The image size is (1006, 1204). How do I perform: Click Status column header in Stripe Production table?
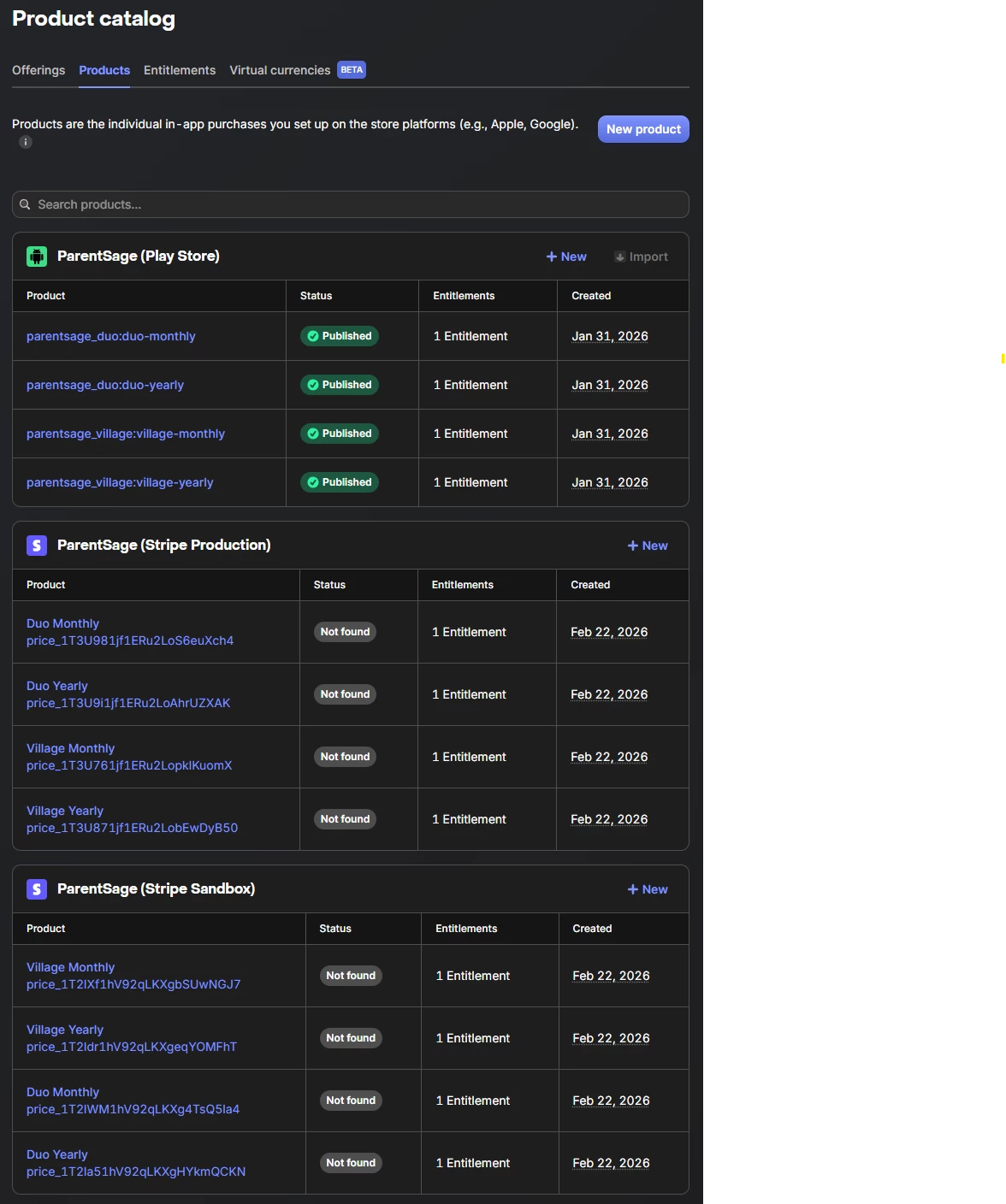(x=329, y=585)
